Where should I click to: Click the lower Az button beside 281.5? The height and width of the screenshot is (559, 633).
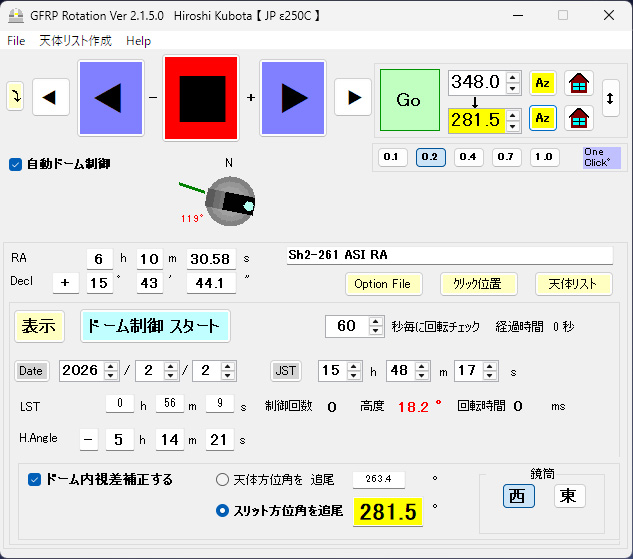tap(543, 119)
